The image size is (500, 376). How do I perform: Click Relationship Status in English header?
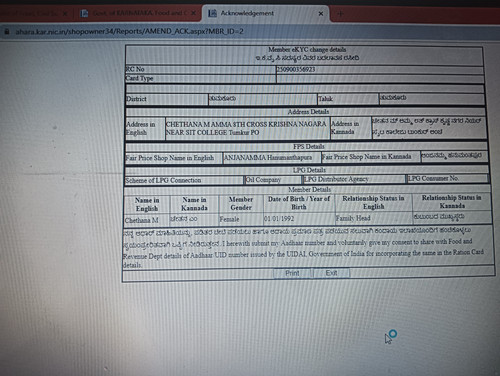[373, 202]
